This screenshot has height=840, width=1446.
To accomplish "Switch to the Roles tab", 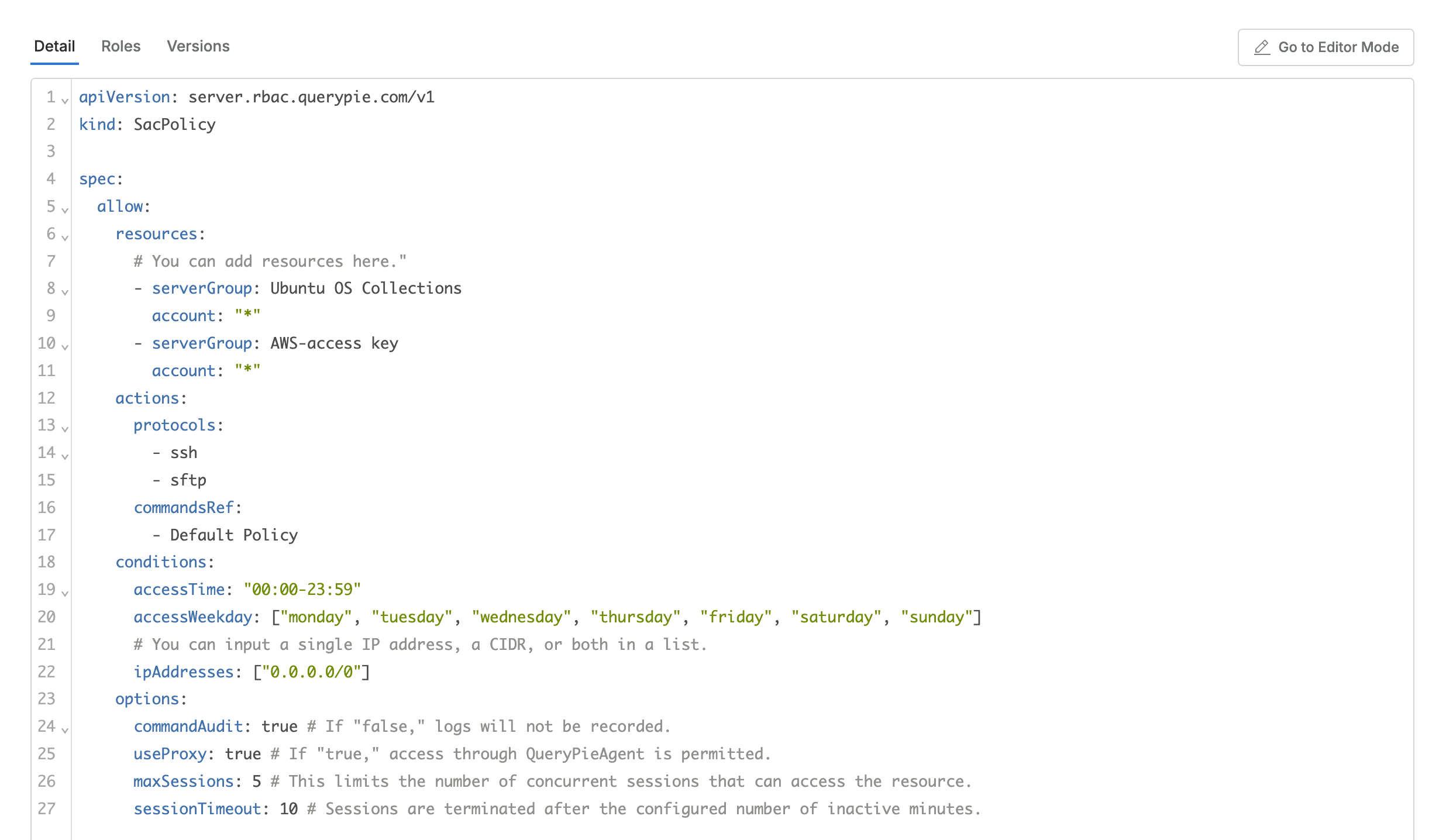I will [120, 46].
